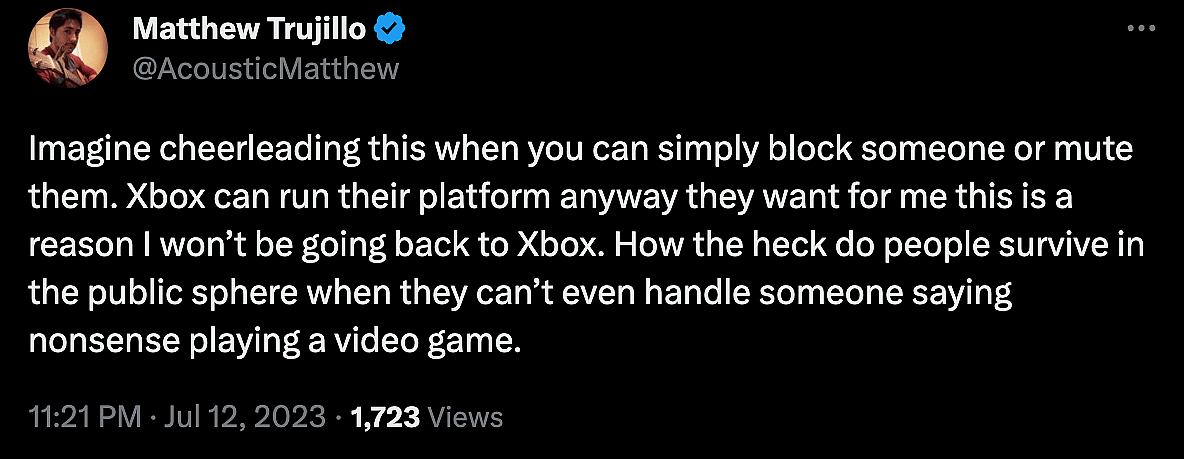The height and width of the screenshot is (459, 1184).
Task: Click the Matthew Trujillo display name
Action: (250, 30)
